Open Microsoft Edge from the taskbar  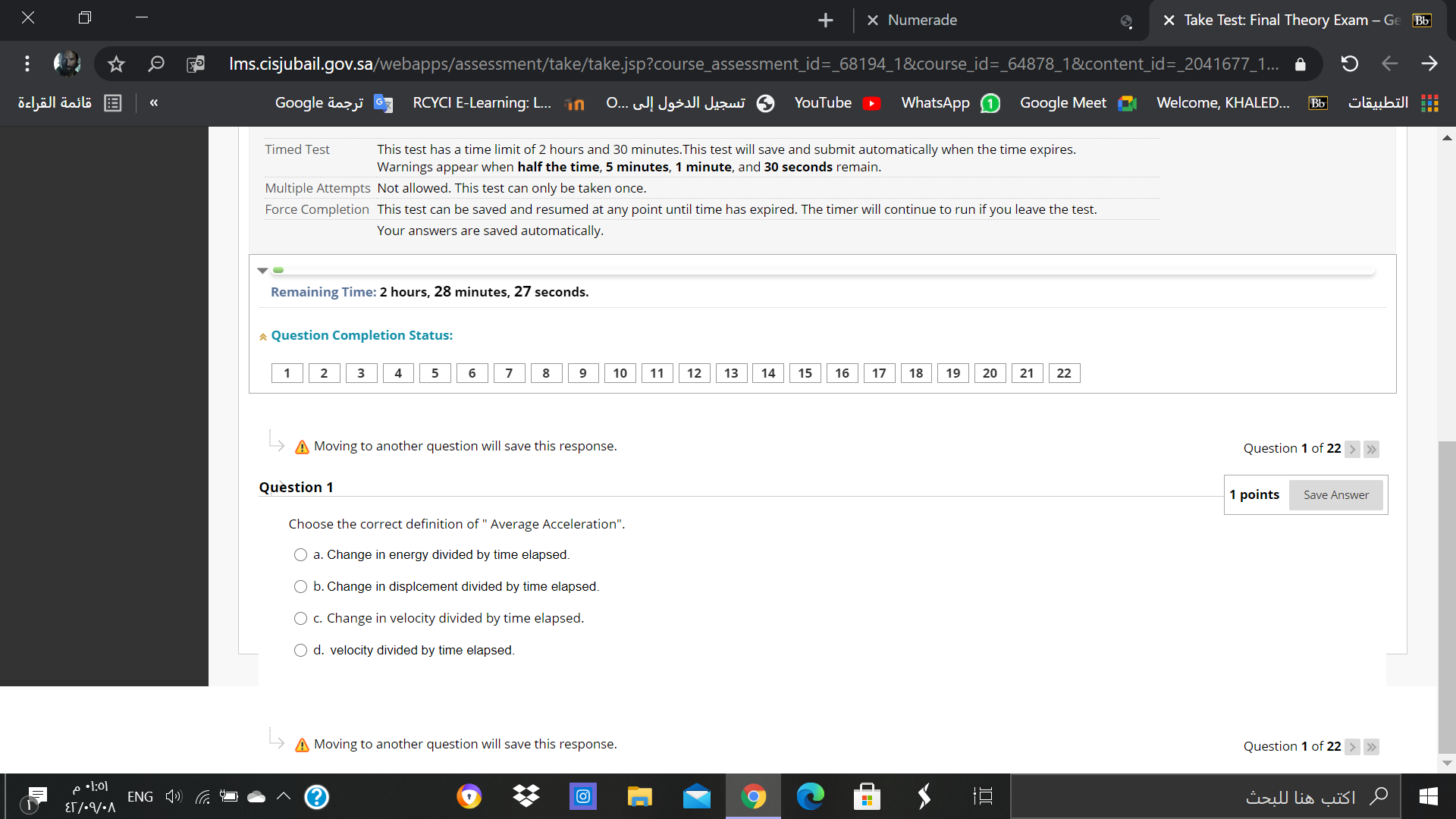tap(811, 796)
